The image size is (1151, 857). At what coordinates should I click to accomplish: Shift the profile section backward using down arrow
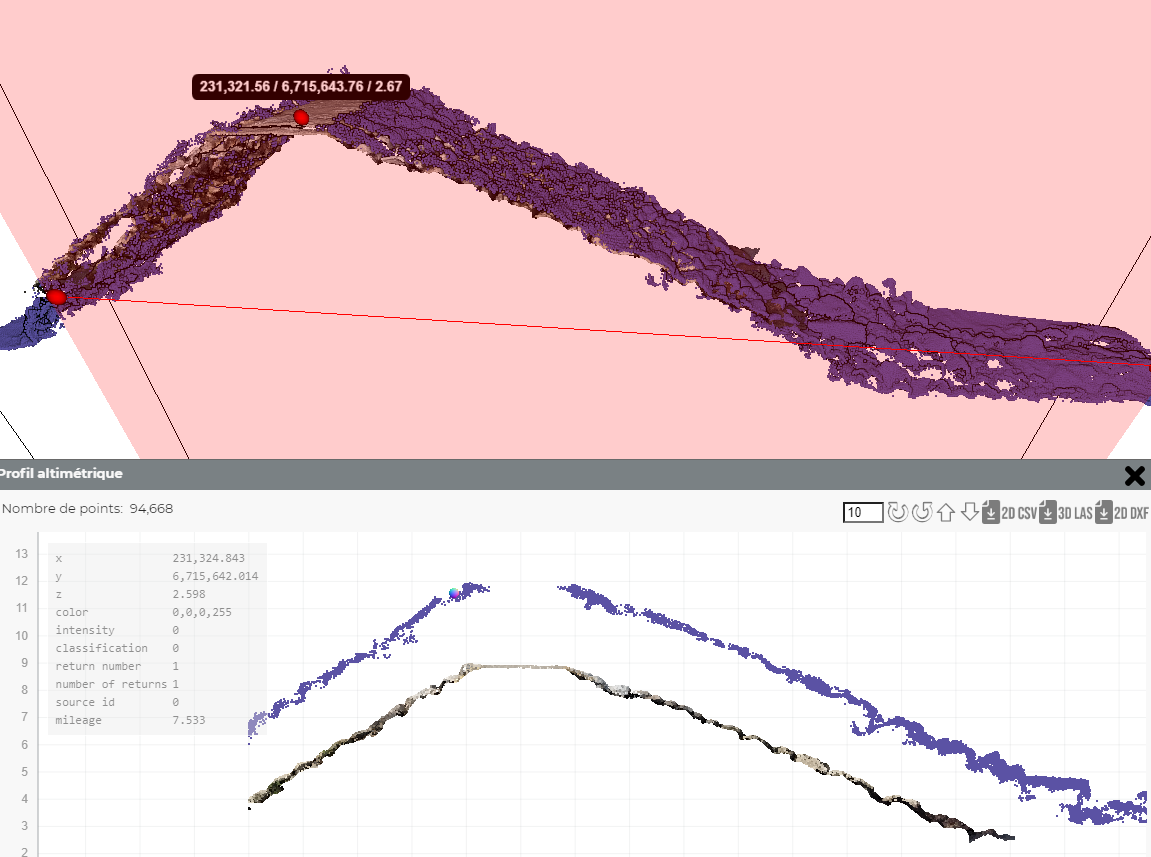point(968,512)
